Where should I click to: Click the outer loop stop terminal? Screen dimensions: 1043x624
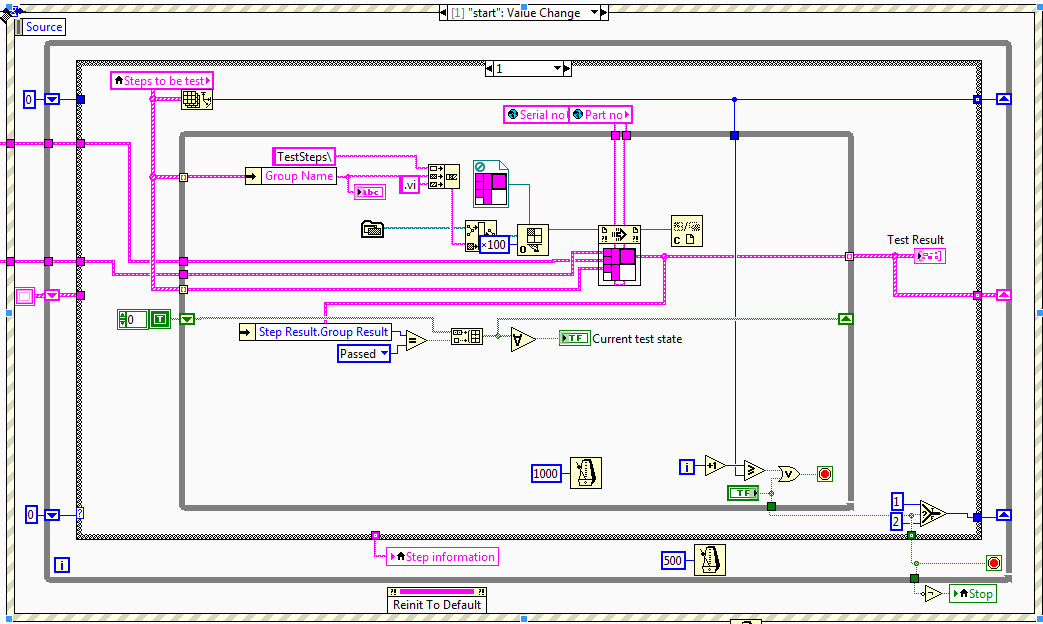pyautogui.click(x=994, y=563)
